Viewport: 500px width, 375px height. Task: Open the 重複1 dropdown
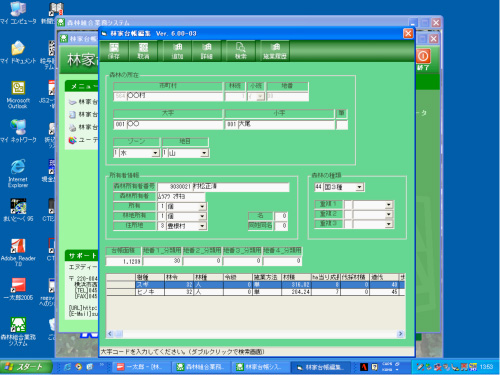click(x=389, y=204)
